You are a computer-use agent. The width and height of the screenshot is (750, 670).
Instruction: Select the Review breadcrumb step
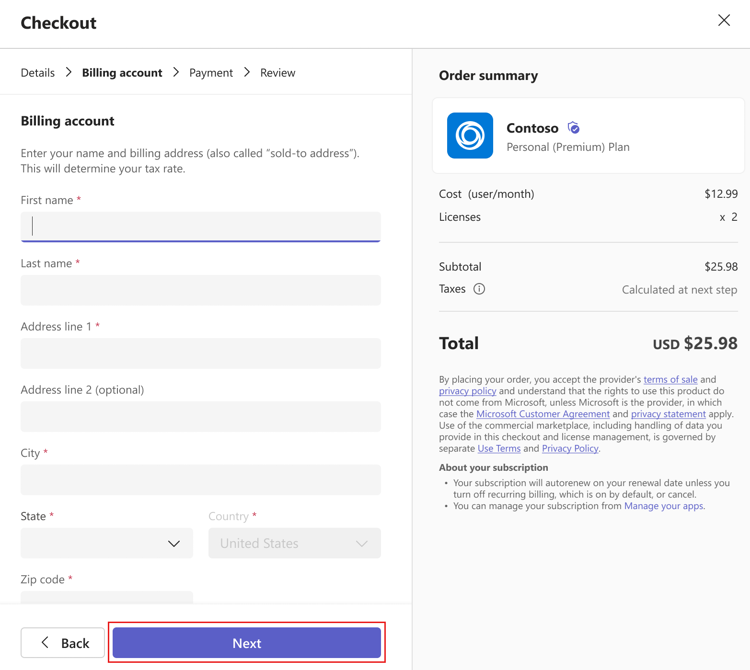(278, 73)
